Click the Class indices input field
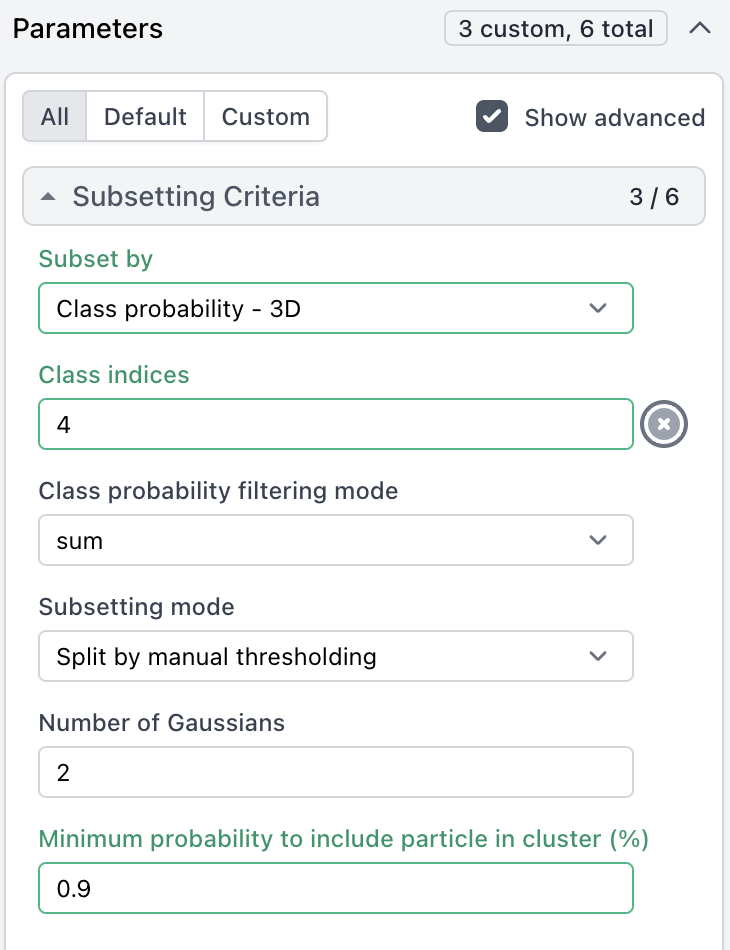Viewport: 730px width, 950px height. pos(335,425)
